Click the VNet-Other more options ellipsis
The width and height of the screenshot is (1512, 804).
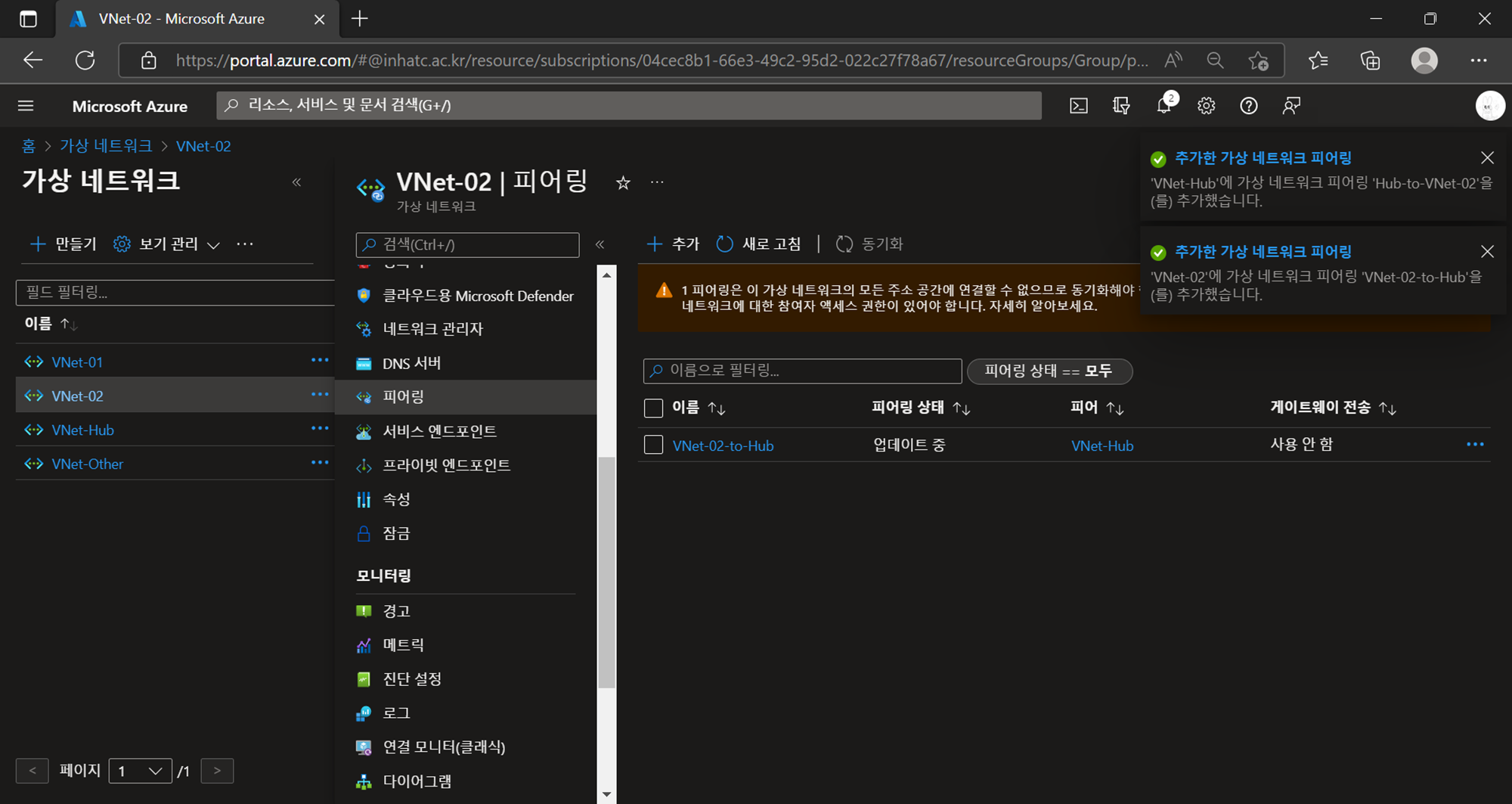pyautogui.click(x=320, y=463)
